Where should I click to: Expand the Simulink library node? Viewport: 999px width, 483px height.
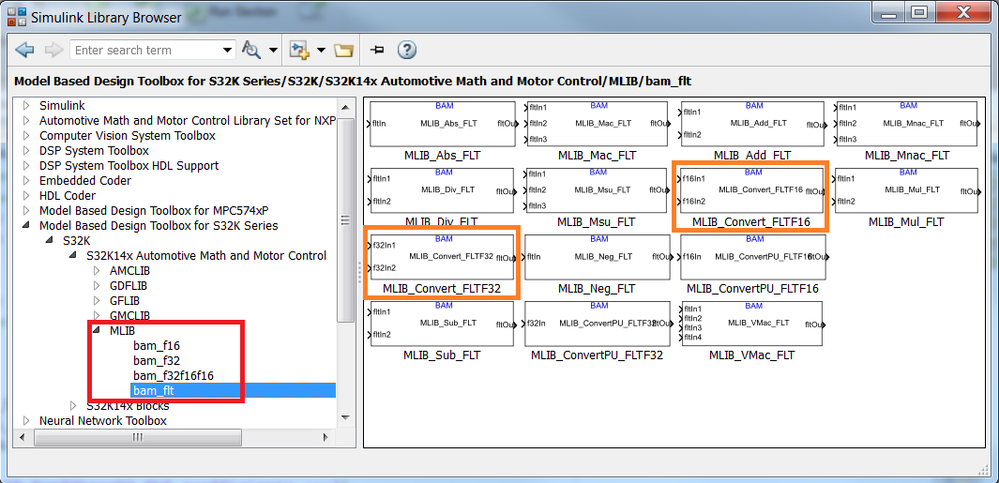coord(26,106)
